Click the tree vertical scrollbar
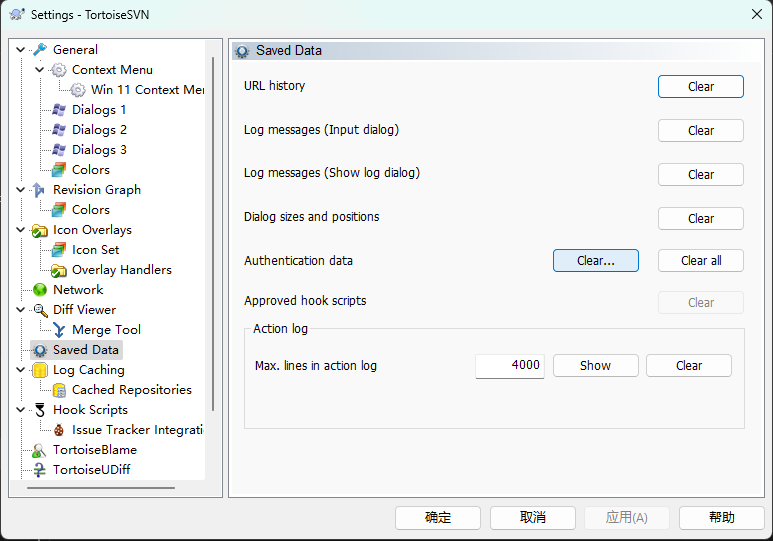The height and width of the screenshot is (541, 773). coord(213,234)
